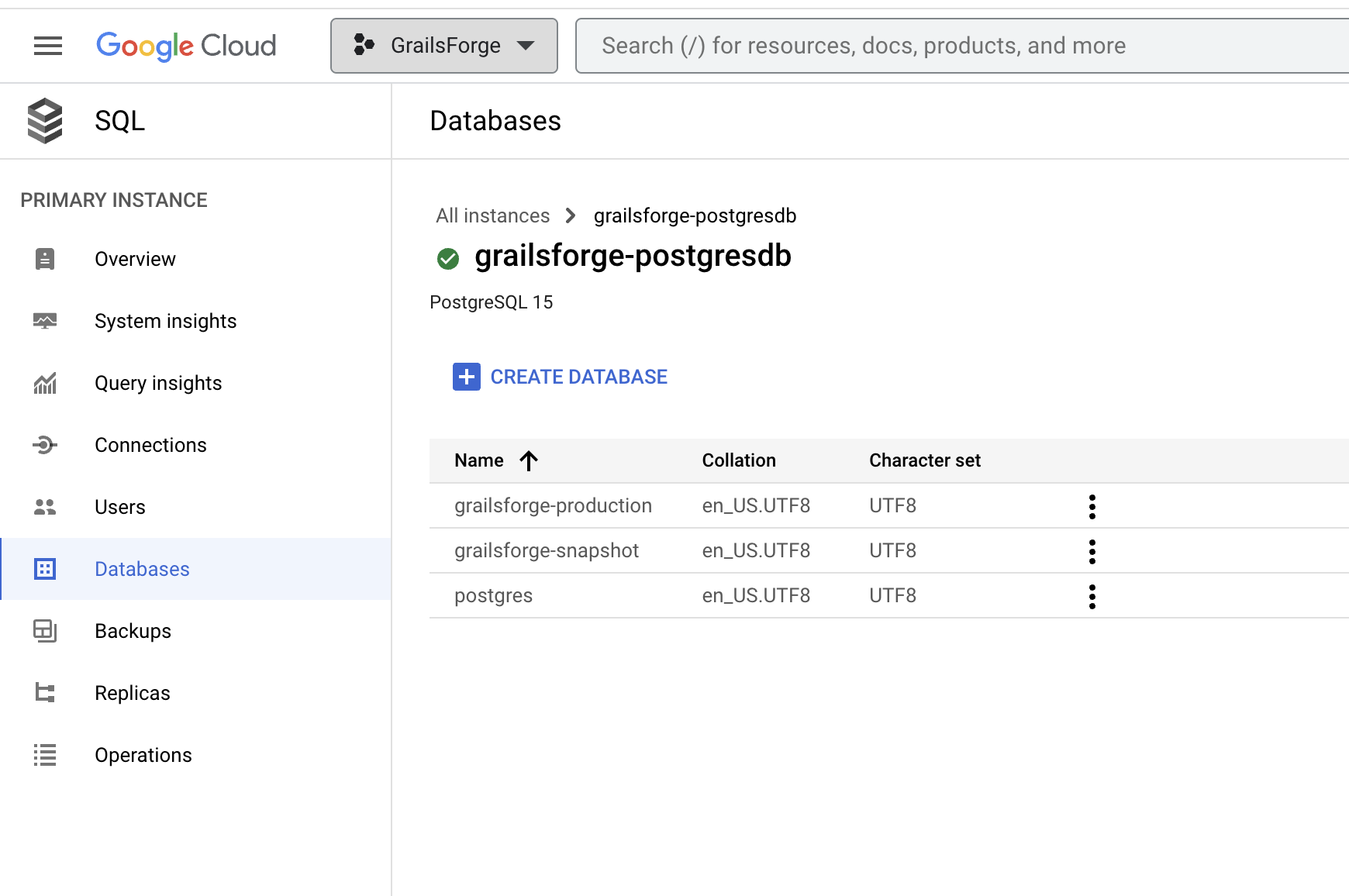Image resolution: width=1349 pixels, height=896 pixels.
Task: Follow the All instances breadcrumb link
Action: coord(492,215)
